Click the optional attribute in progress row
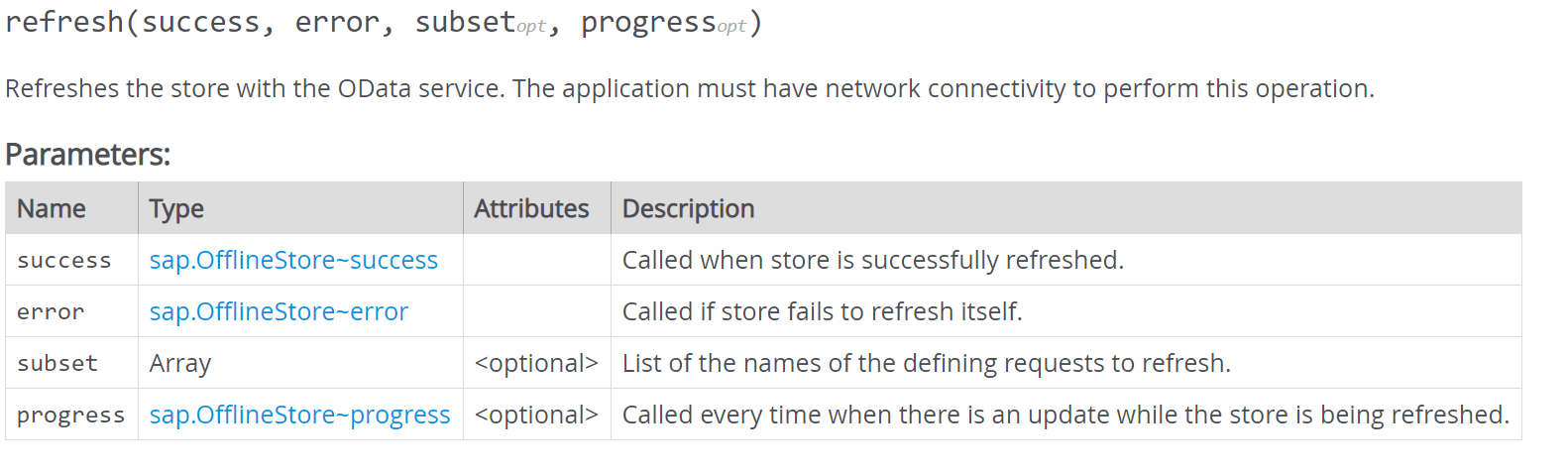1568x476 pixels. 536,415
